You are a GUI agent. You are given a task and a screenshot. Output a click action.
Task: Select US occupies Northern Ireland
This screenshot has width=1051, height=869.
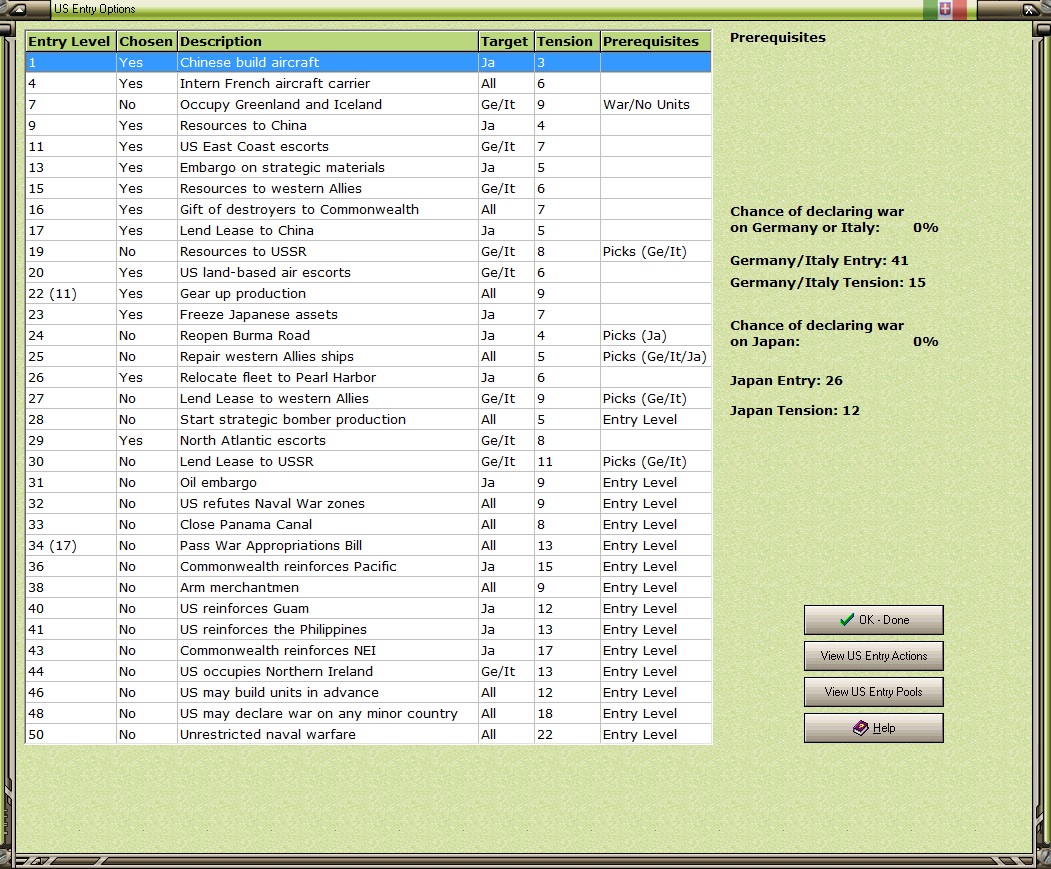(368, 672)
